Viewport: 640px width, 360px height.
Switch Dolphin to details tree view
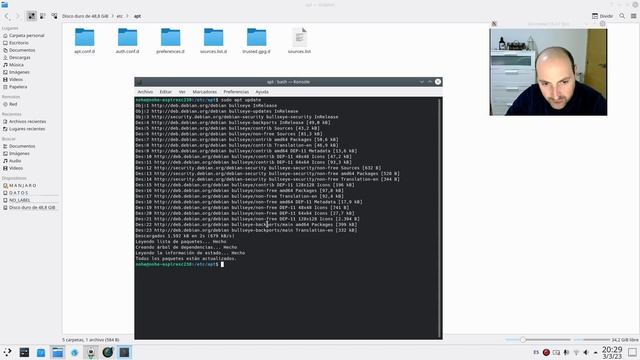54,16
